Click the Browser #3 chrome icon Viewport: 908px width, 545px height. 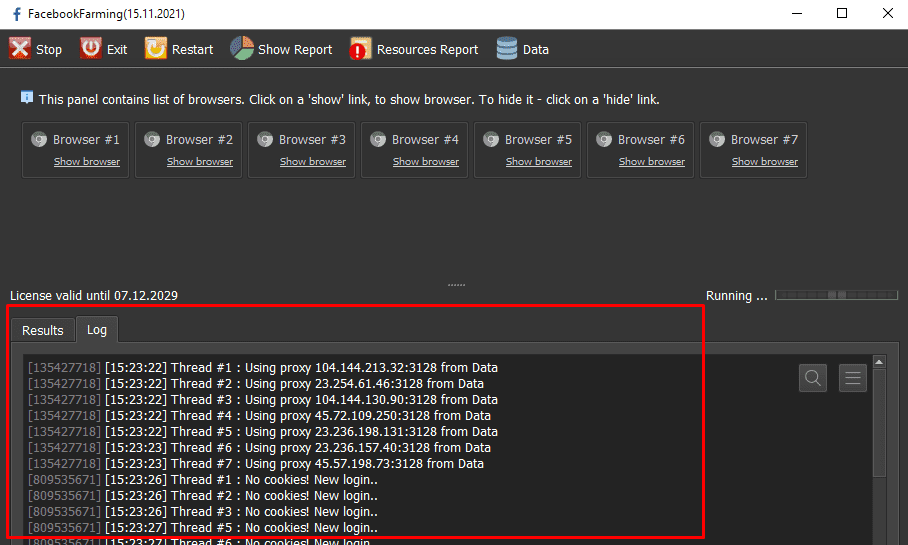[265, 140]
